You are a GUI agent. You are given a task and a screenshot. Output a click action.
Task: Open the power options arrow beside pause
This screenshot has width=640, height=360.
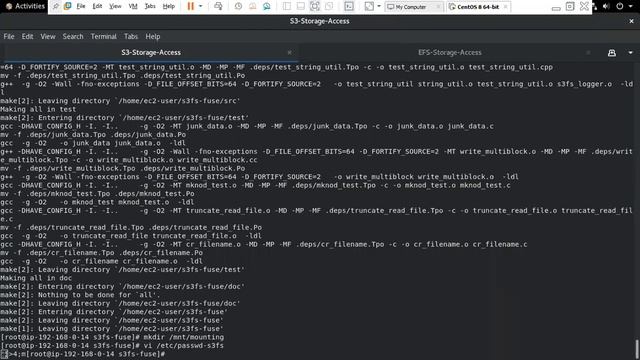(200, 7)
